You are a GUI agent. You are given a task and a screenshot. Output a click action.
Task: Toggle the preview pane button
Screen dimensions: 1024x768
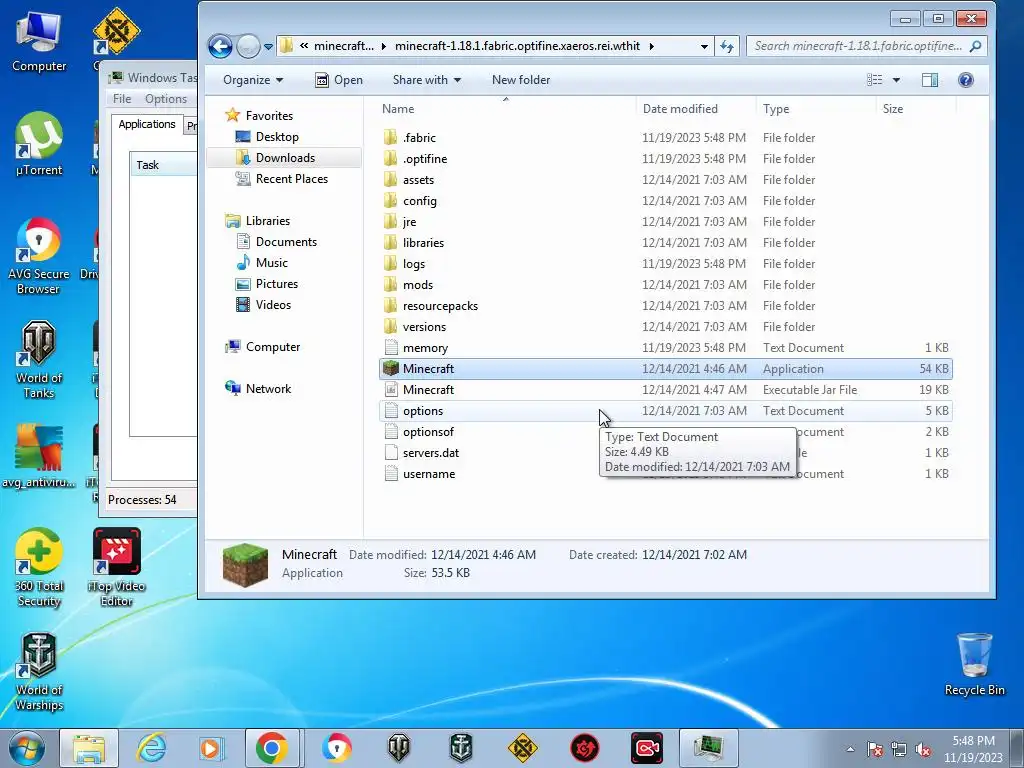coord(929,80)
